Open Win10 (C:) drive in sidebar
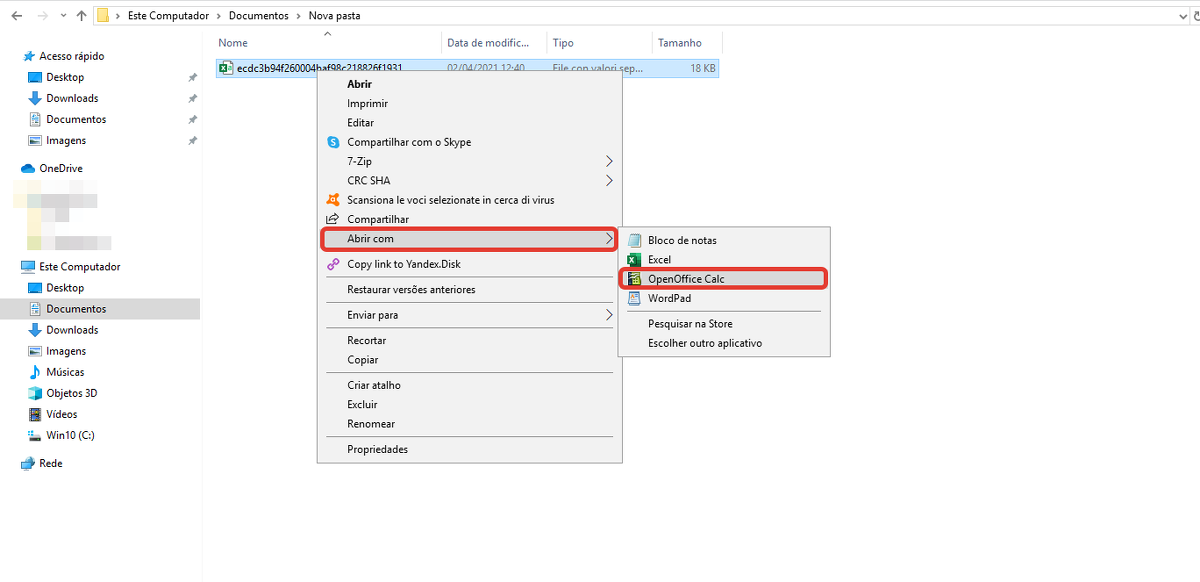The height and width of the screenshot is (582, 1200). tap(70, 435)
